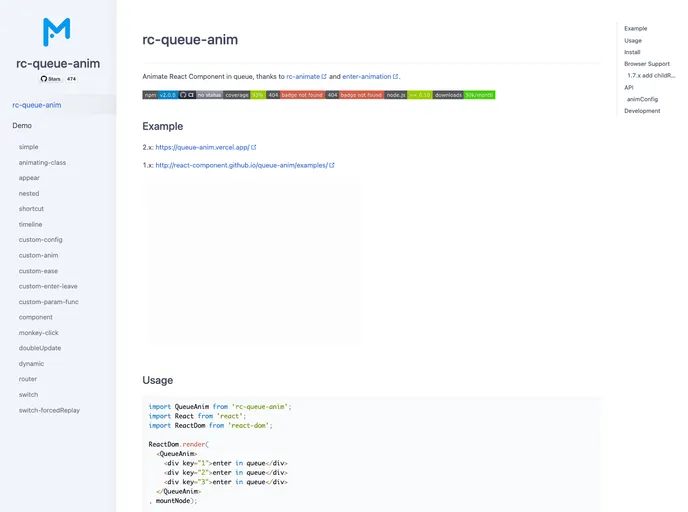Select rc-queue-anim in sidebar
Viewport: 688px width, 512px height.
(x=37, y=105)
